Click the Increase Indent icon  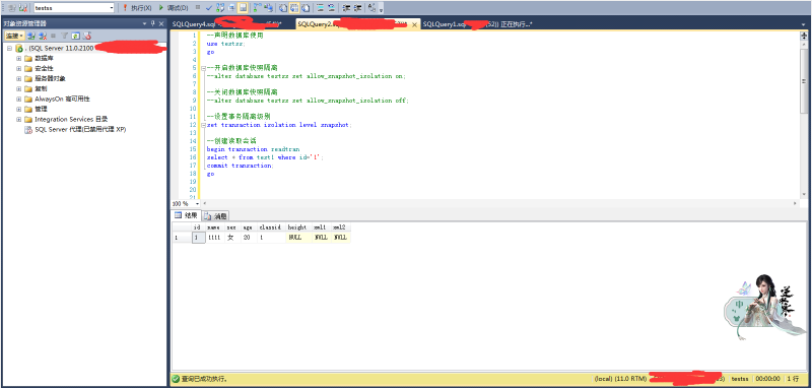pyautogui.click(x=357, y=8)
